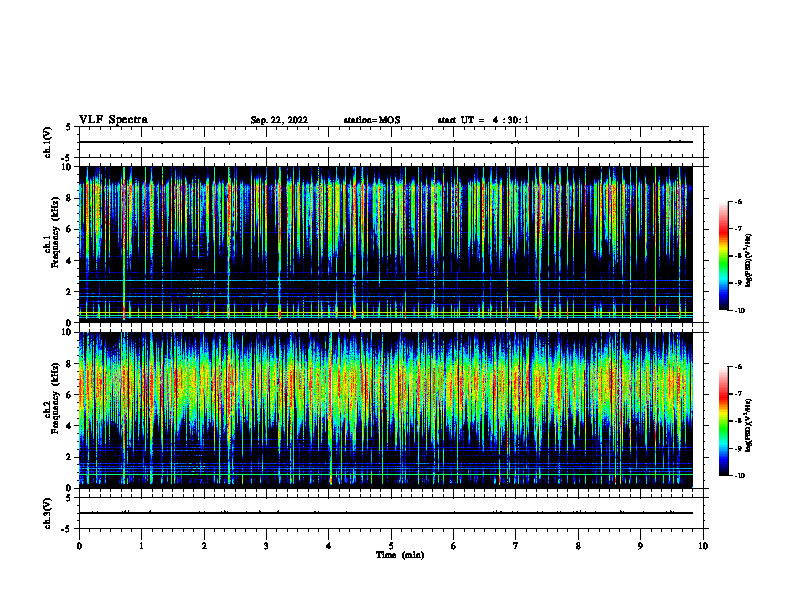Click the 'ch.3(V)' axis label
Image resolution: width=792 pixels, height=612 pixels.
(x=47, y=513)
